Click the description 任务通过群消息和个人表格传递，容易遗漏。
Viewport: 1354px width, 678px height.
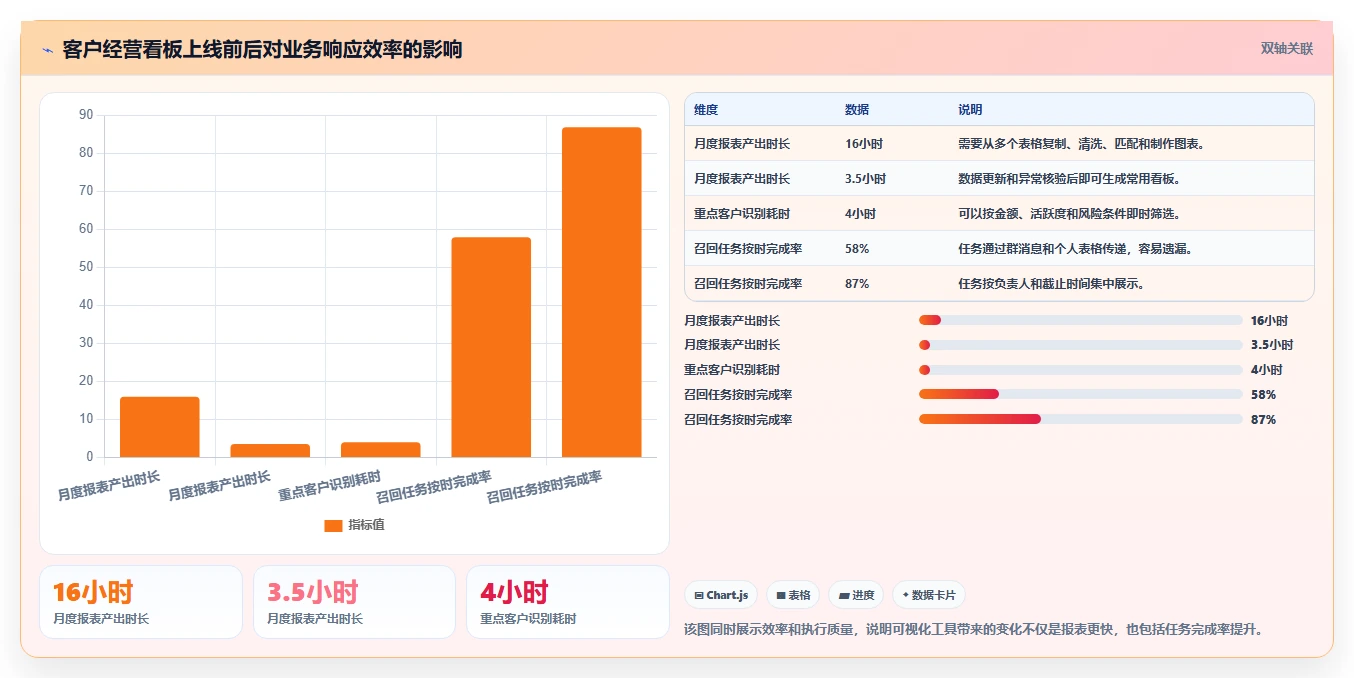point(1076,249)
